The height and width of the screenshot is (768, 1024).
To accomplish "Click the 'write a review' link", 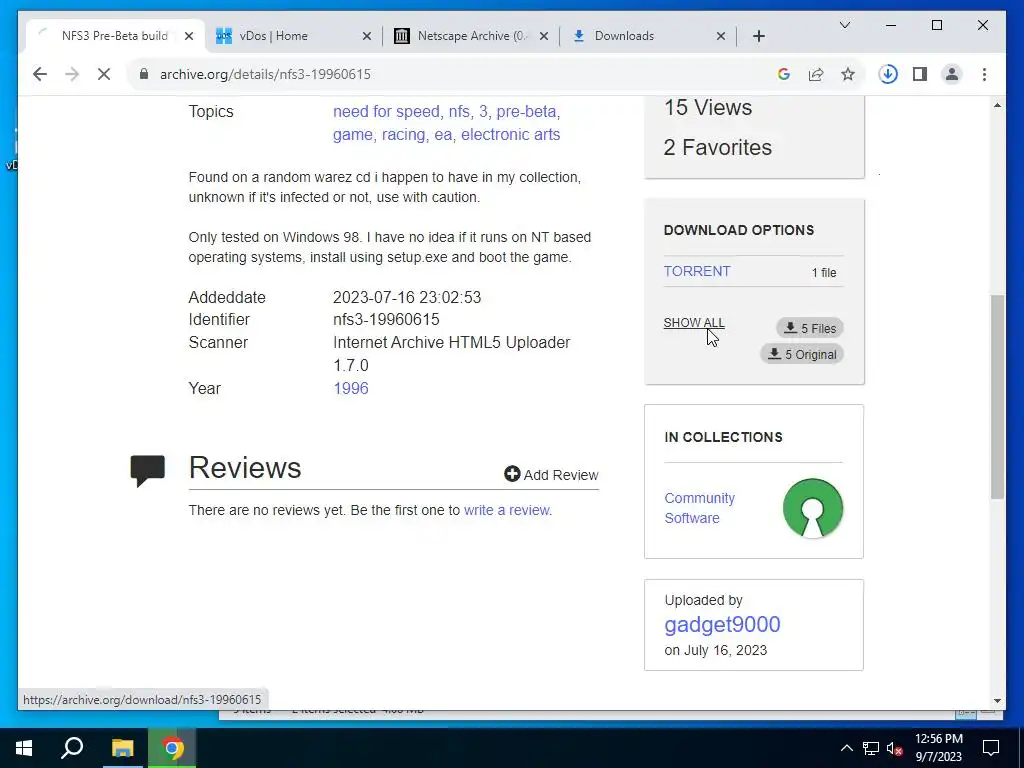I will pyautogui.click(x=507, y=510).
